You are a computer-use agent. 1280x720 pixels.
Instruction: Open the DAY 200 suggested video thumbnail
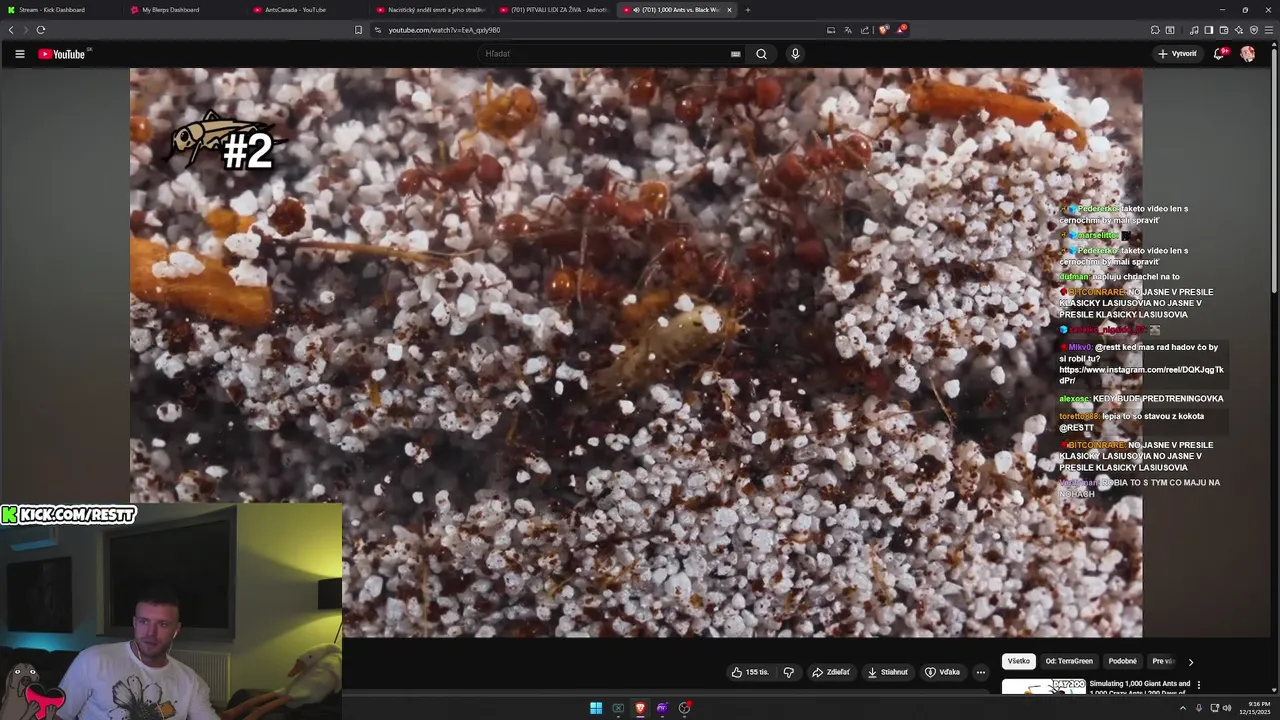(1043, 686)
